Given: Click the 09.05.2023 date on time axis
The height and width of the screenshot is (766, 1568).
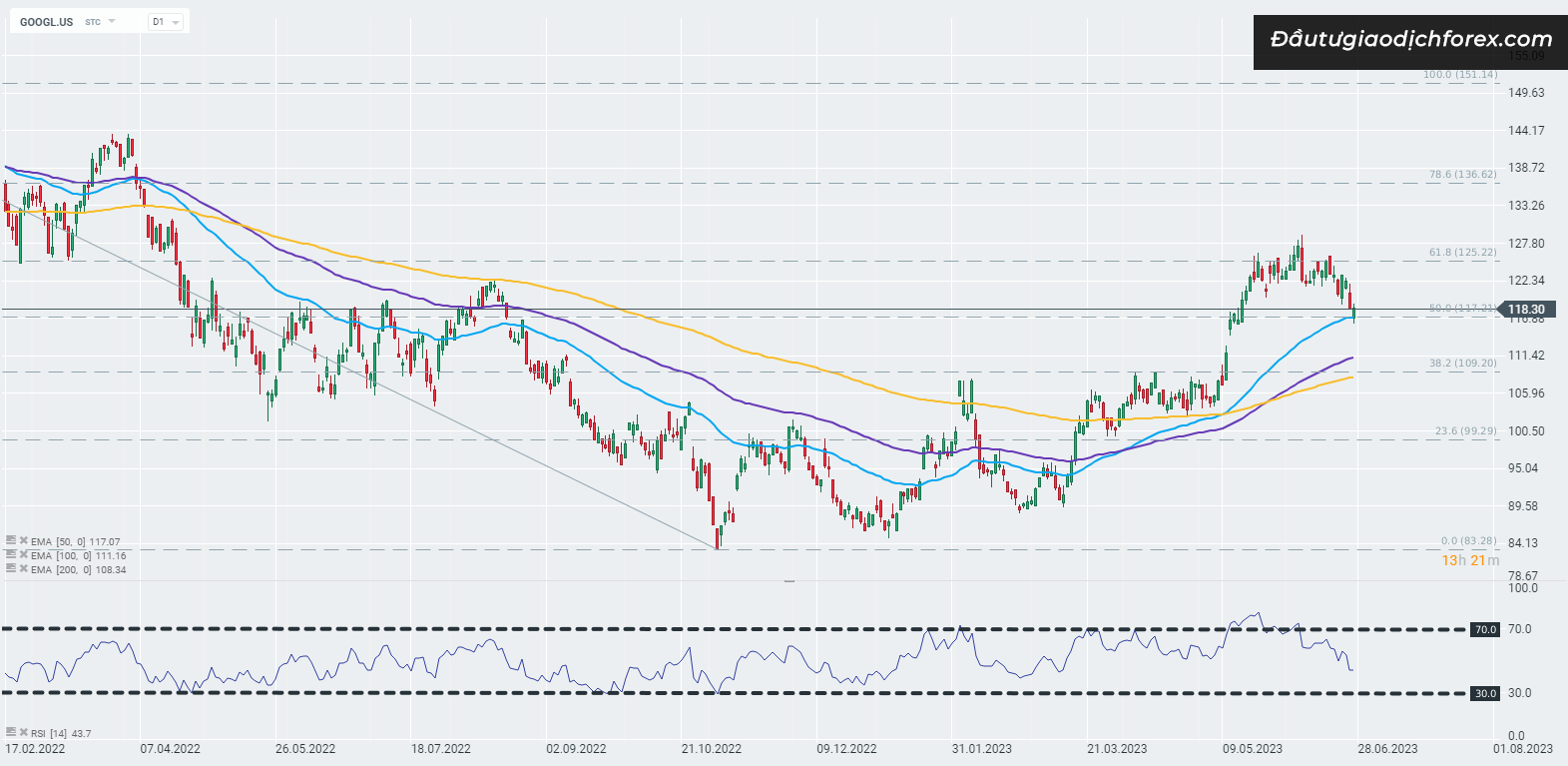Looking at the screenshot, I should pyautogui.click(x=1253, y=749).
